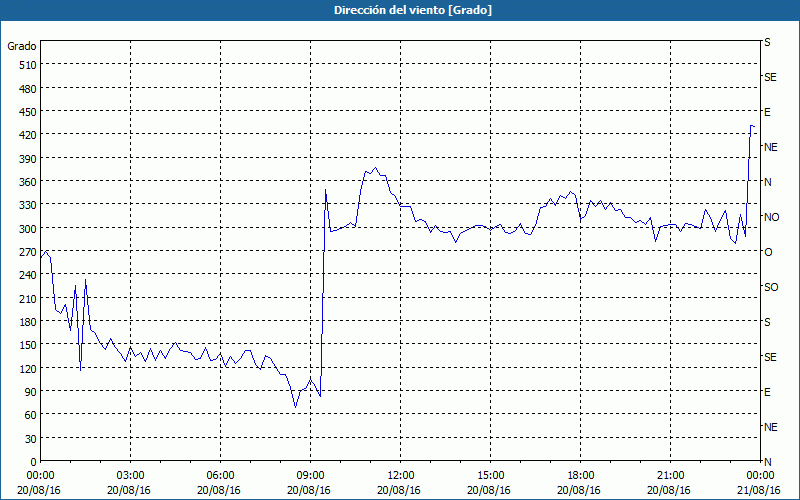Select the "Grado" axis unit label

point(22,46)
